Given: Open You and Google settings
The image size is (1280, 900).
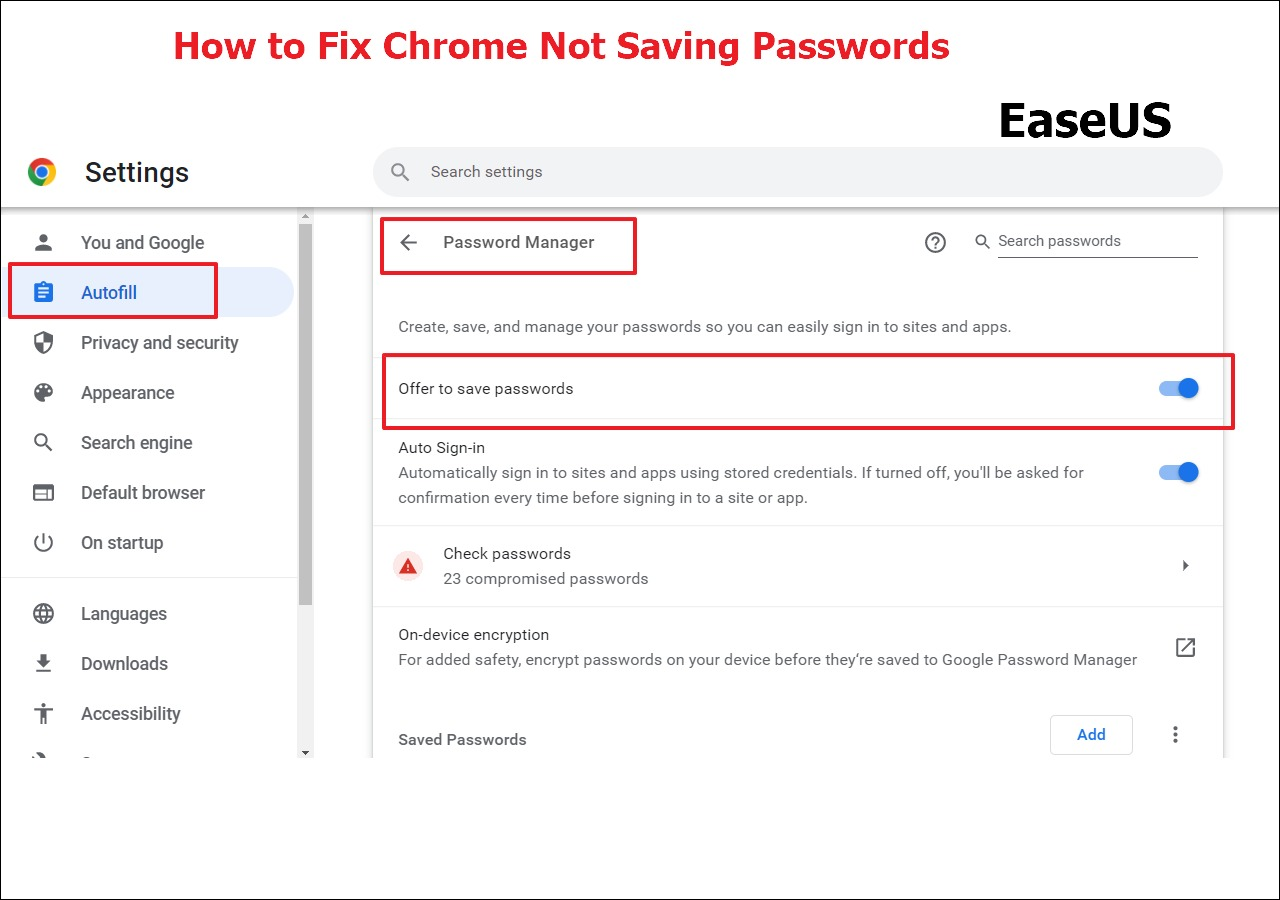Looking at the screenshot, I should click(142, 243).
